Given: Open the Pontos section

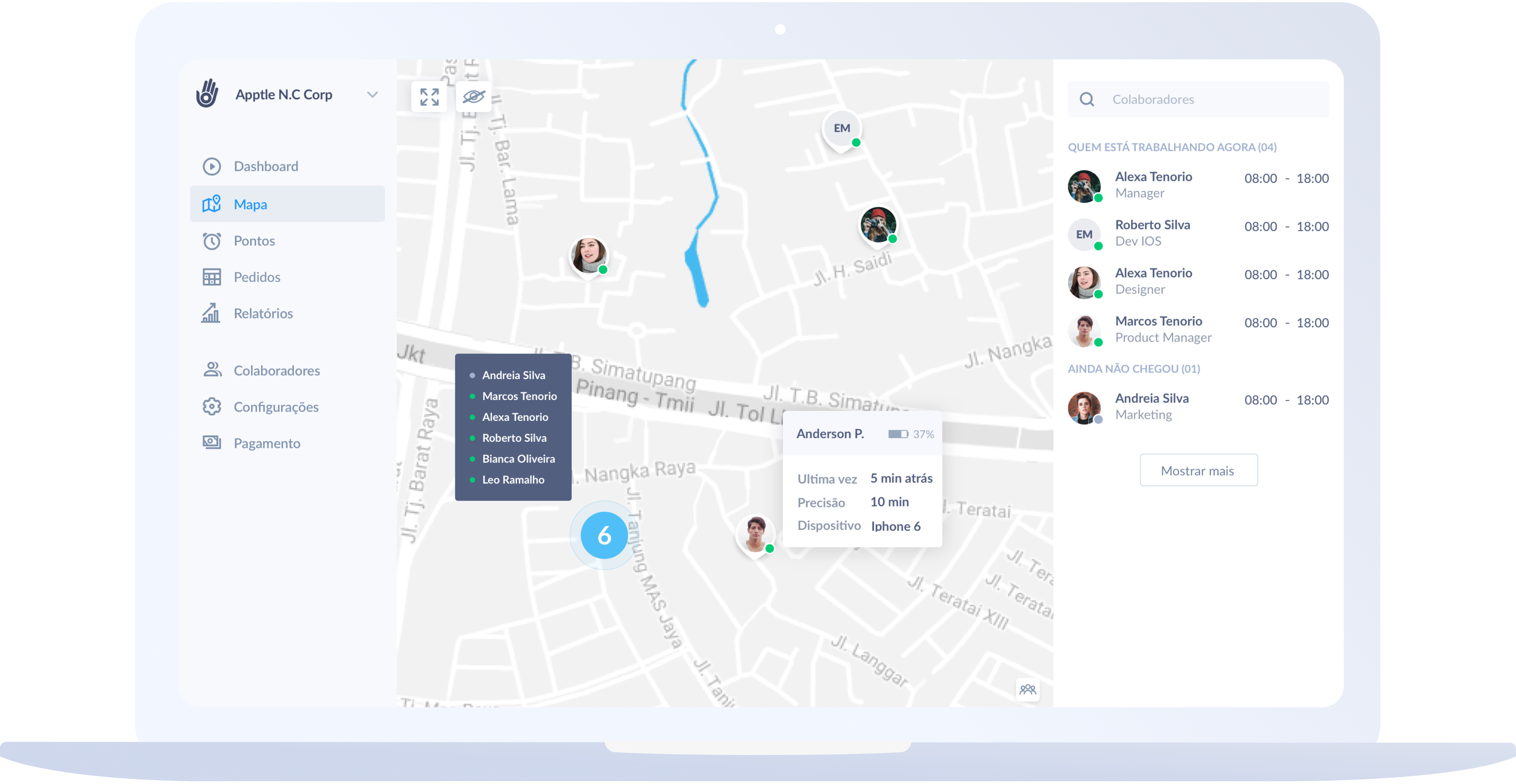Looking at the screenshot, I should 254,241.
